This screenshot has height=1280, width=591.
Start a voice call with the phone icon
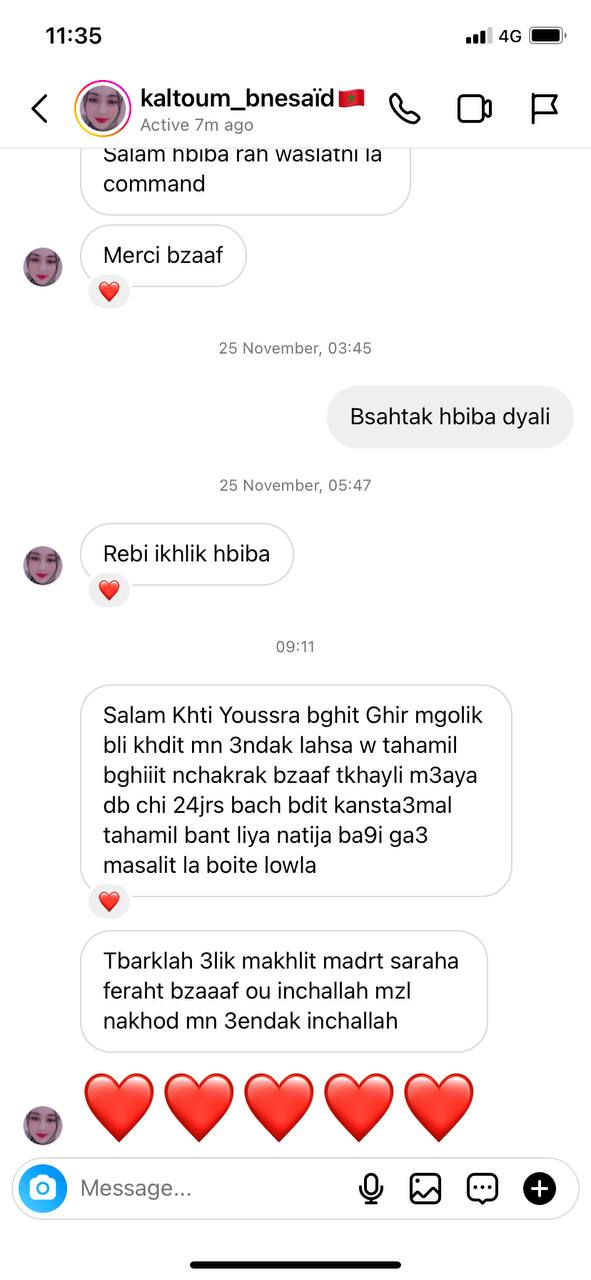(x=404, y=108)
